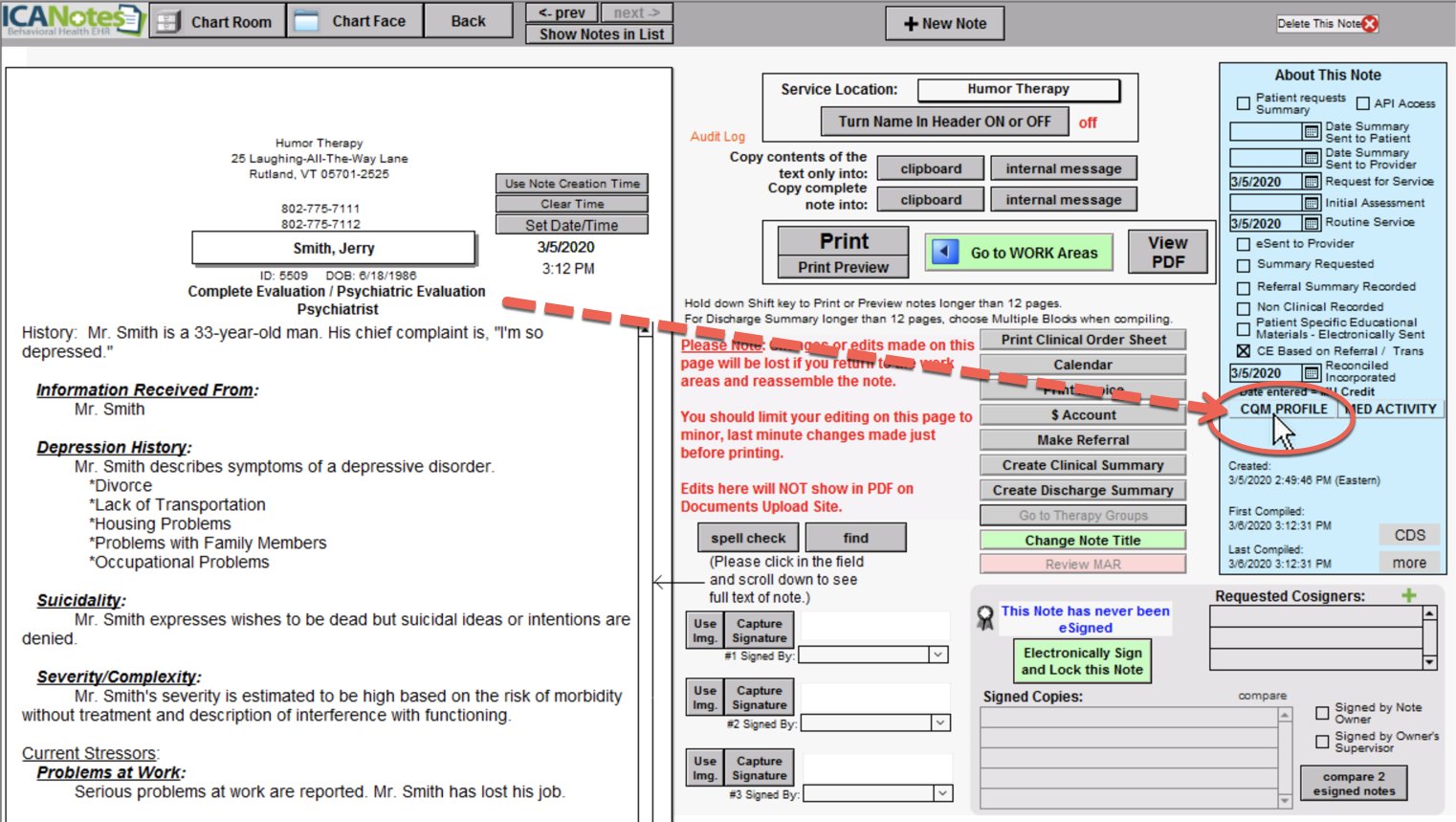The width and height of the screenshot is (1456, 822).
Task: Expand the #3 Signed By dropdown
Action: [x=942, y=792]
